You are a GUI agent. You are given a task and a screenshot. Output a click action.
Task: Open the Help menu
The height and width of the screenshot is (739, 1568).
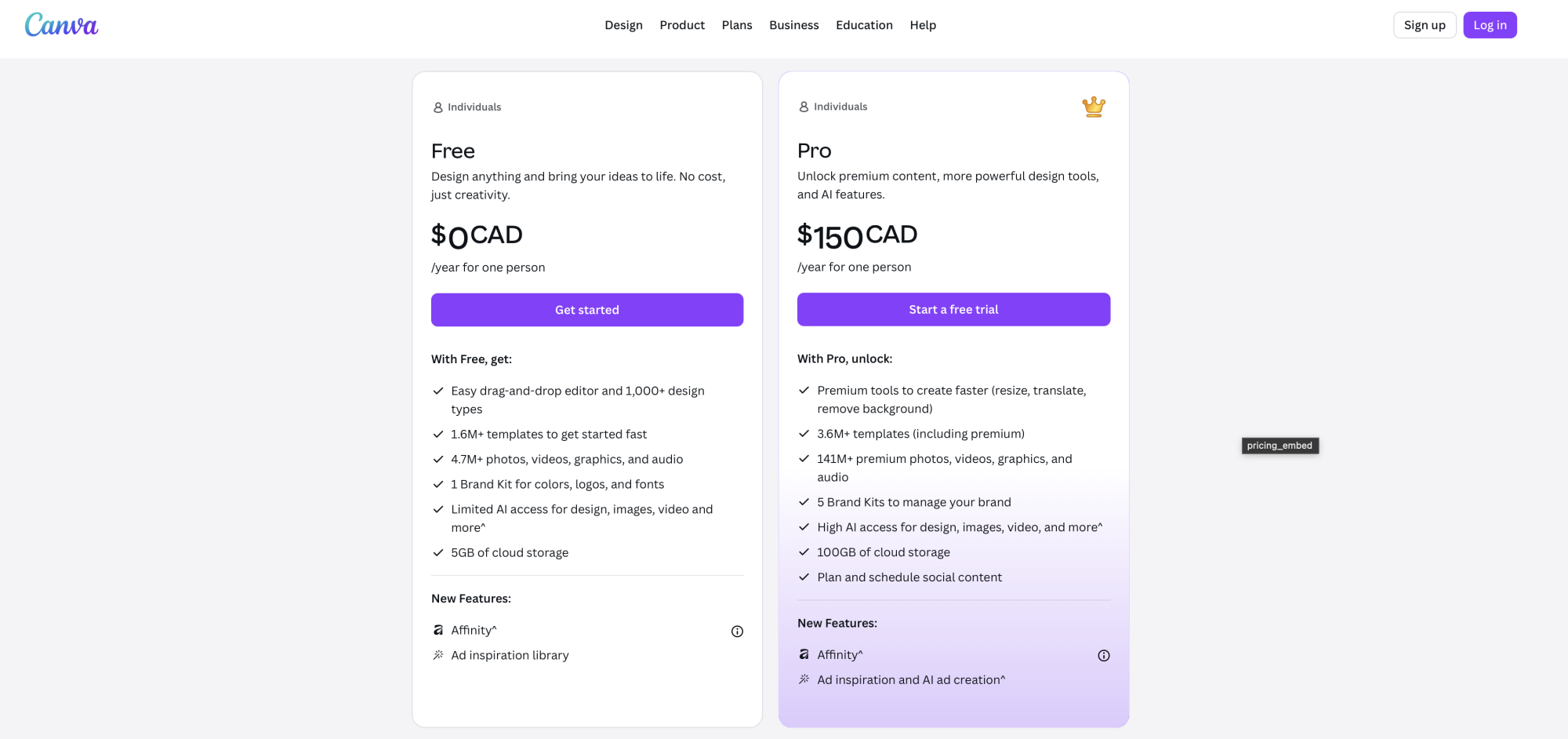[923, 25]
